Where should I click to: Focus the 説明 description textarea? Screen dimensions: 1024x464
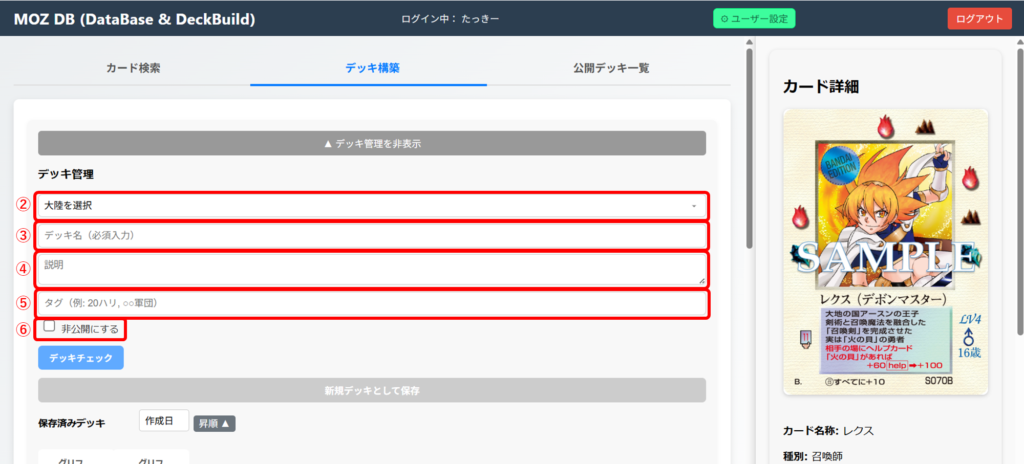coord(372,269)
